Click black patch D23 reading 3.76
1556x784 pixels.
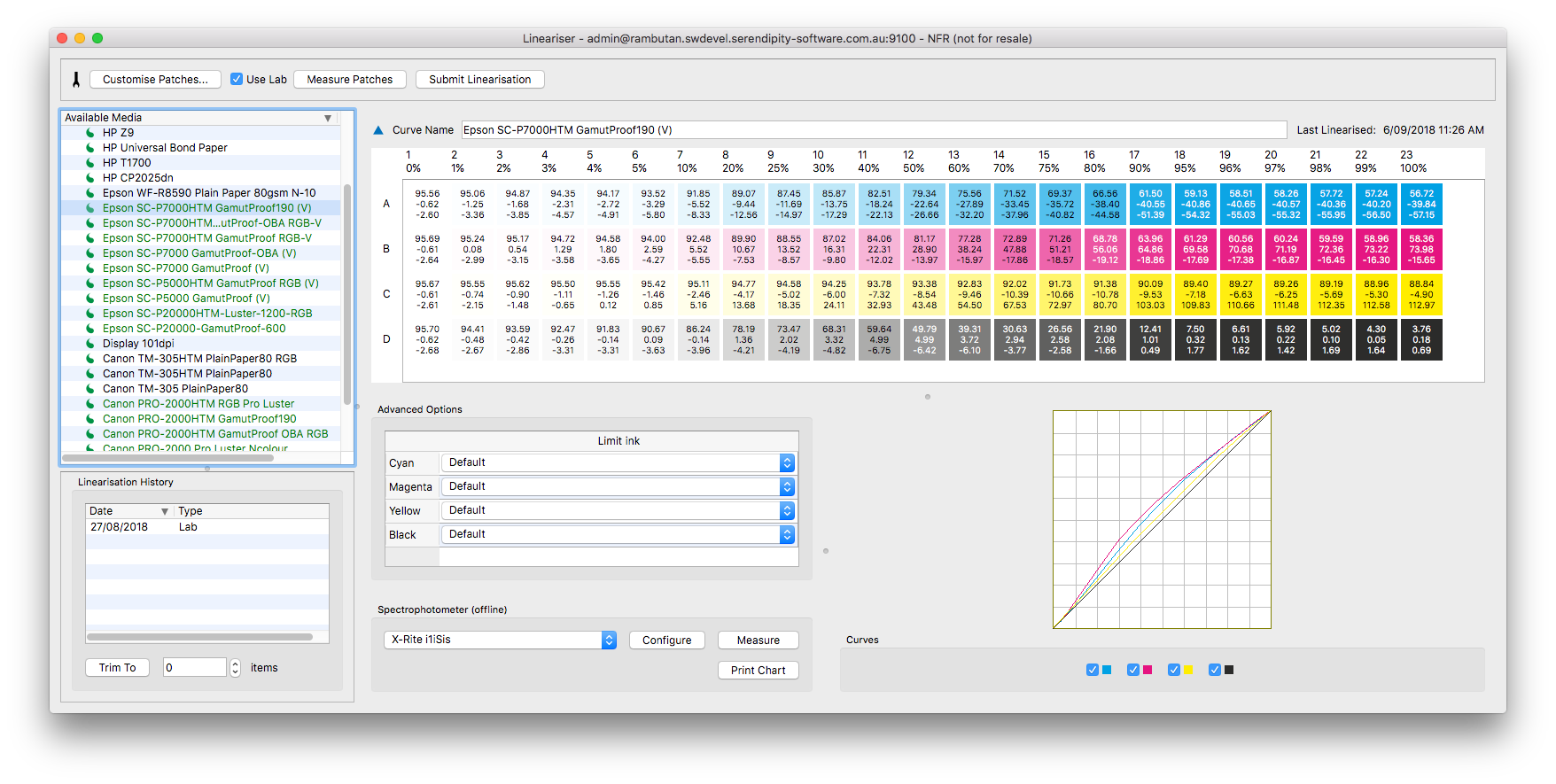pos(1421,340)
